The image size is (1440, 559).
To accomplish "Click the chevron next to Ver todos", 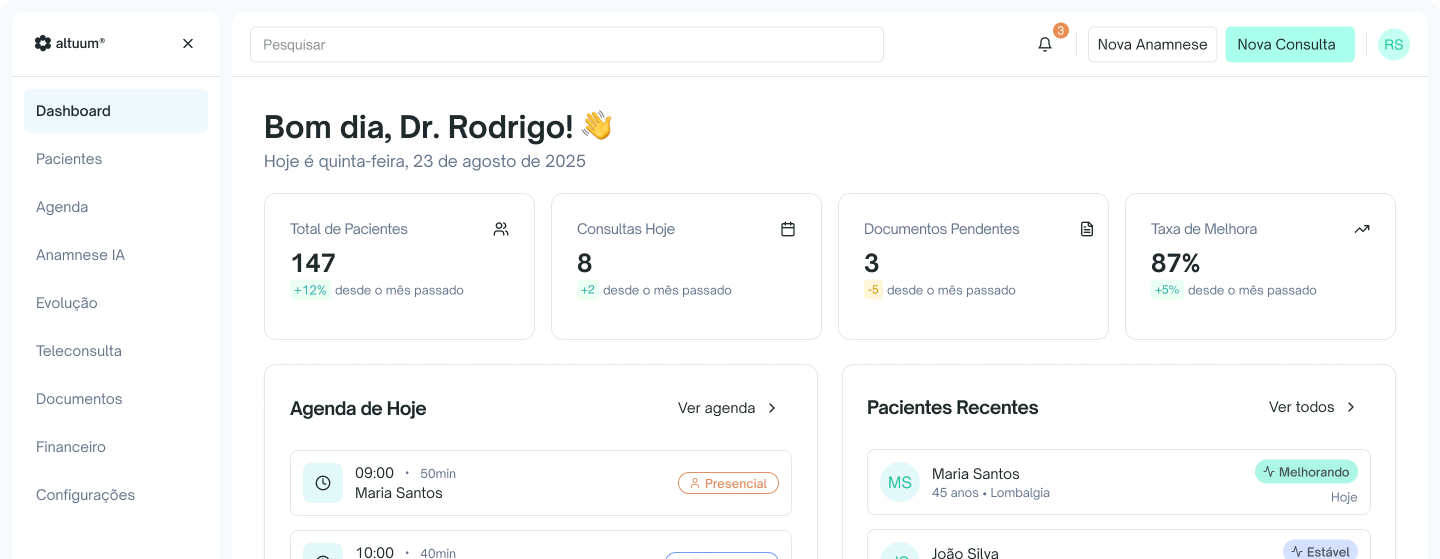I will 1351,407.
